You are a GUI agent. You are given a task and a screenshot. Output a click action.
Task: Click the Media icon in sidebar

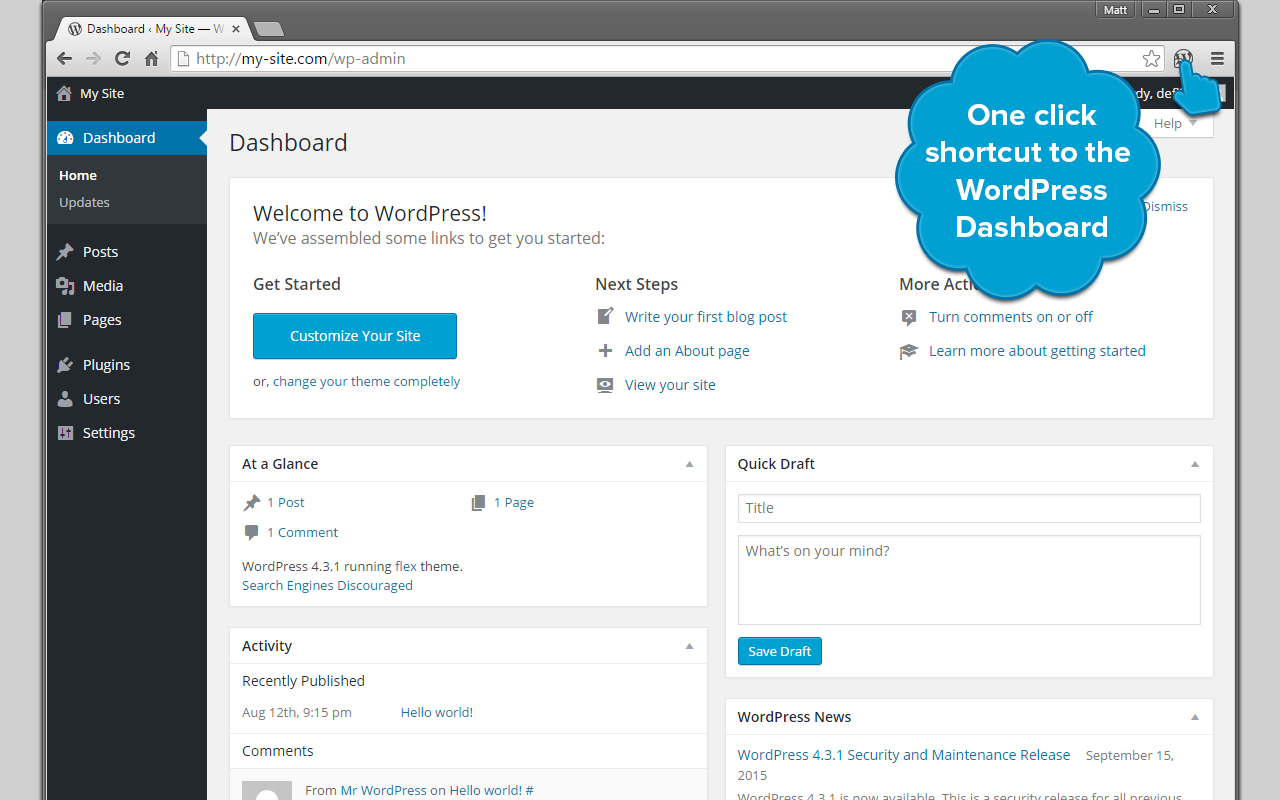click(x=65, y=286)
